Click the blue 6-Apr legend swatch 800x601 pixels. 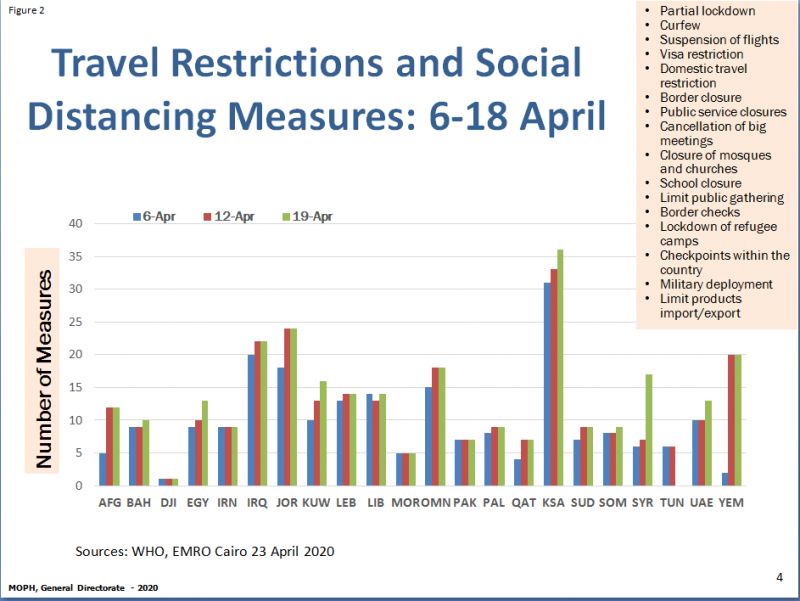[x=137, y=216]
